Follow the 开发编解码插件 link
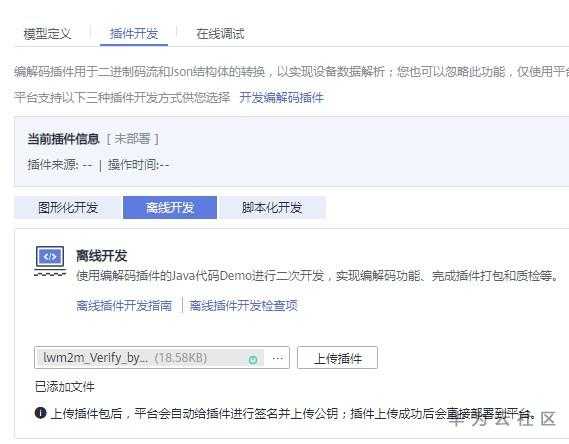The image size is (569, 444). click(x=281, y=98)
